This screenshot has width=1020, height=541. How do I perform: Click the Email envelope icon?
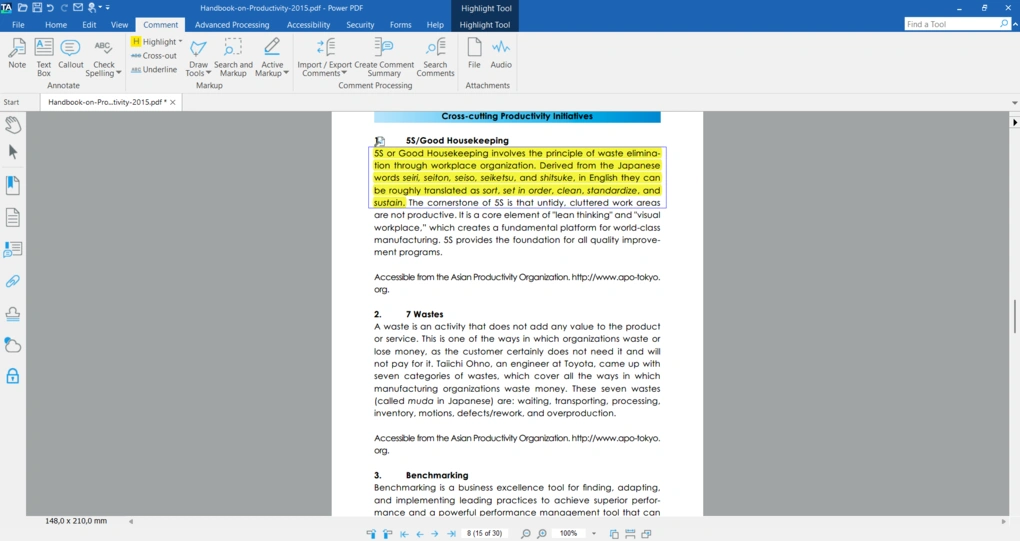(x=77, y=8)
